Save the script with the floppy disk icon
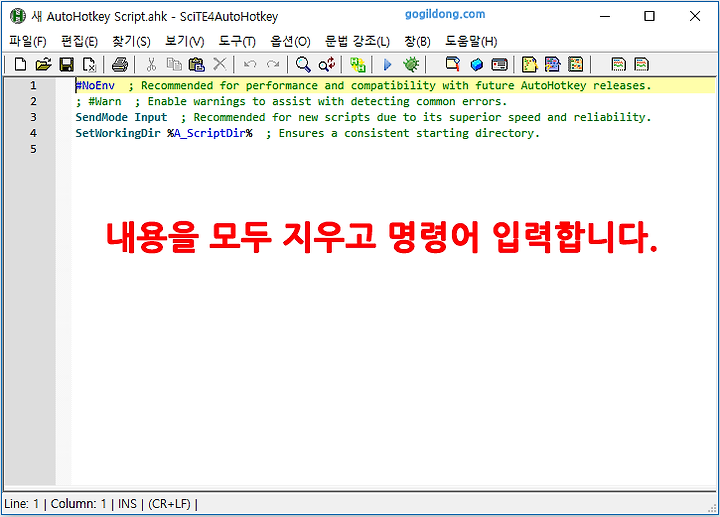 coord(67,64)
